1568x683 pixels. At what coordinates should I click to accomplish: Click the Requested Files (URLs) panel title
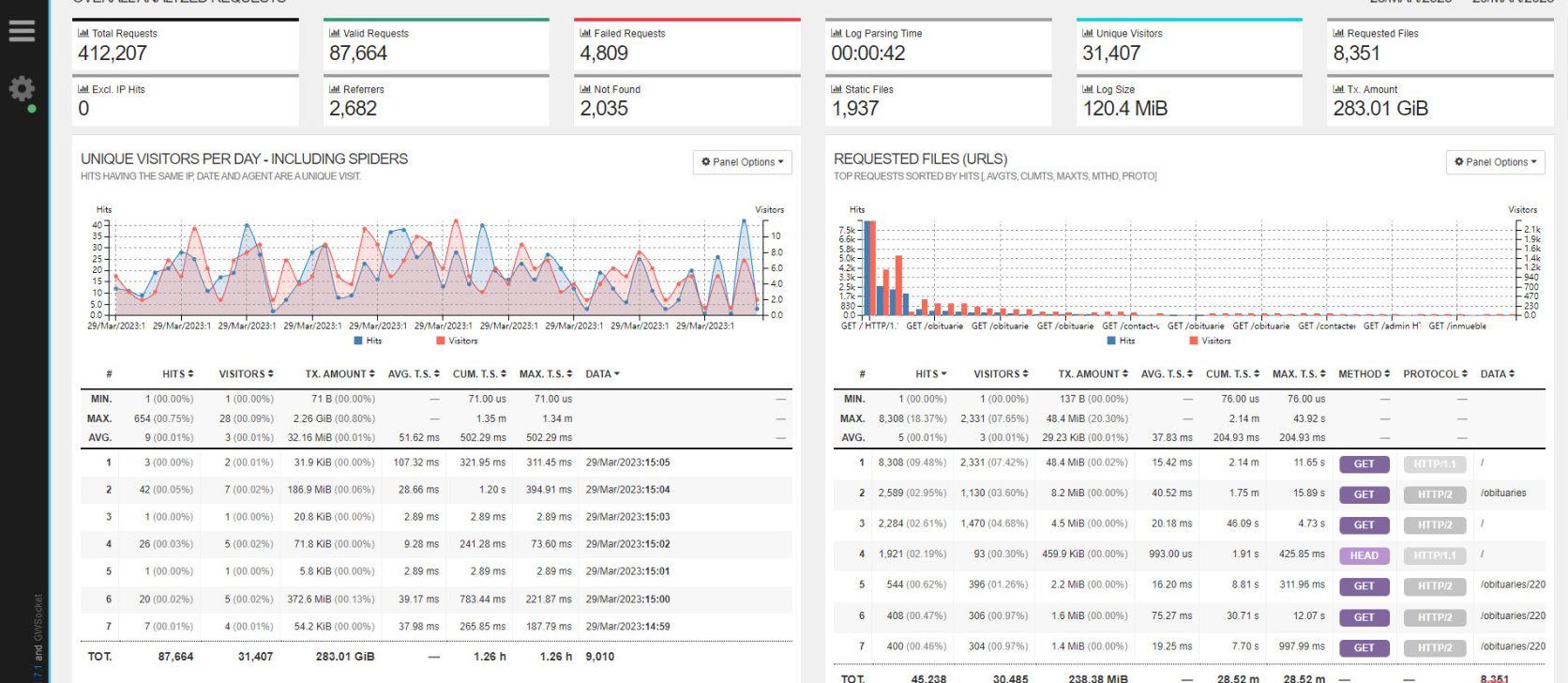click(x=921, y=159)
